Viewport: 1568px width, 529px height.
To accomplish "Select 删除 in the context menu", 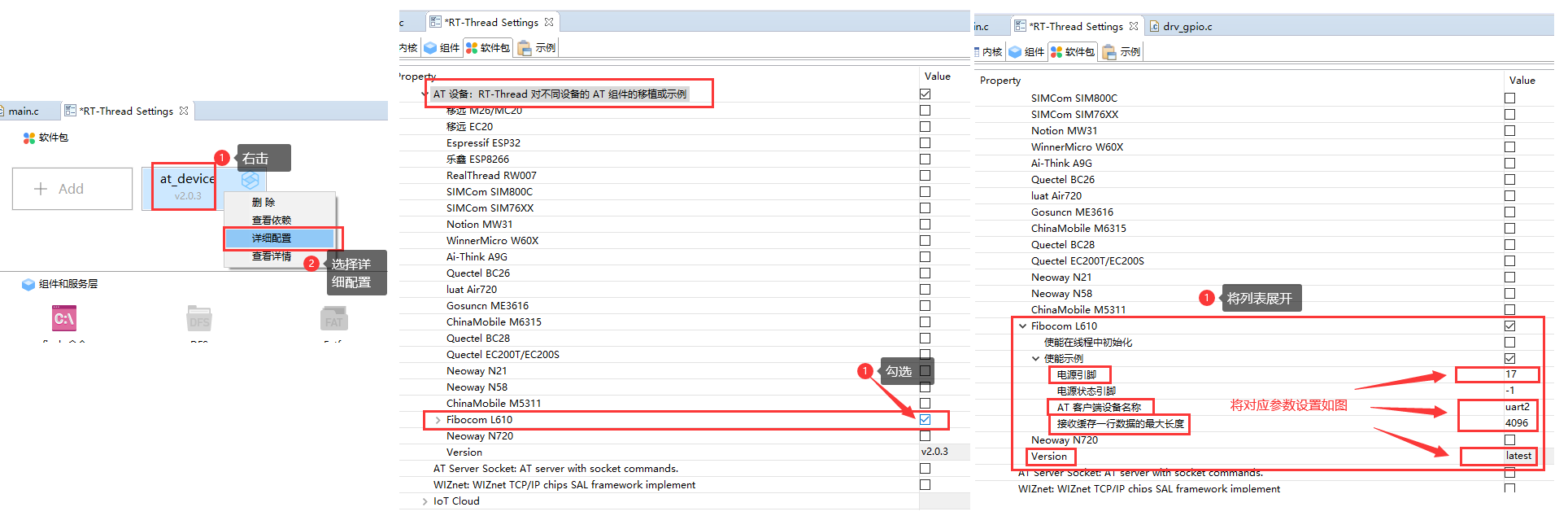I will click(x=264, y=203).
